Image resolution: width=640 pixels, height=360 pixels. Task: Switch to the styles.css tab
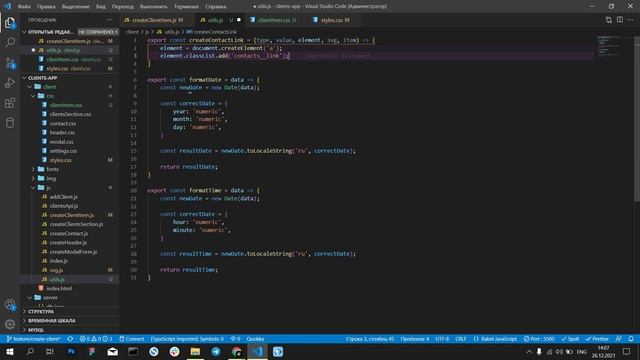pyautogui.click(x=331, y=20)
